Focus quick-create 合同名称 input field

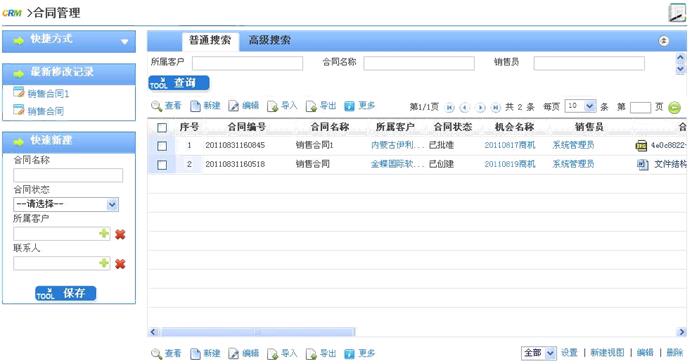[x=68, y=175]
